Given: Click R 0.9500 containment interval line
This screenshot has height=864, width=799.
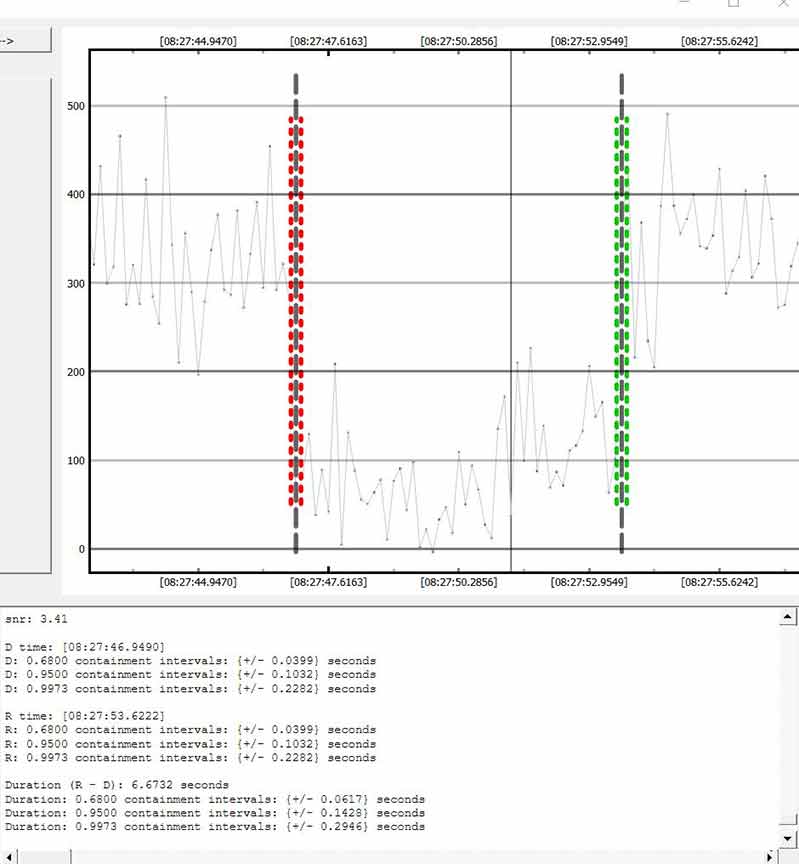Looking at the screenshot, I should pyautogui.click(x=190, y=743).
